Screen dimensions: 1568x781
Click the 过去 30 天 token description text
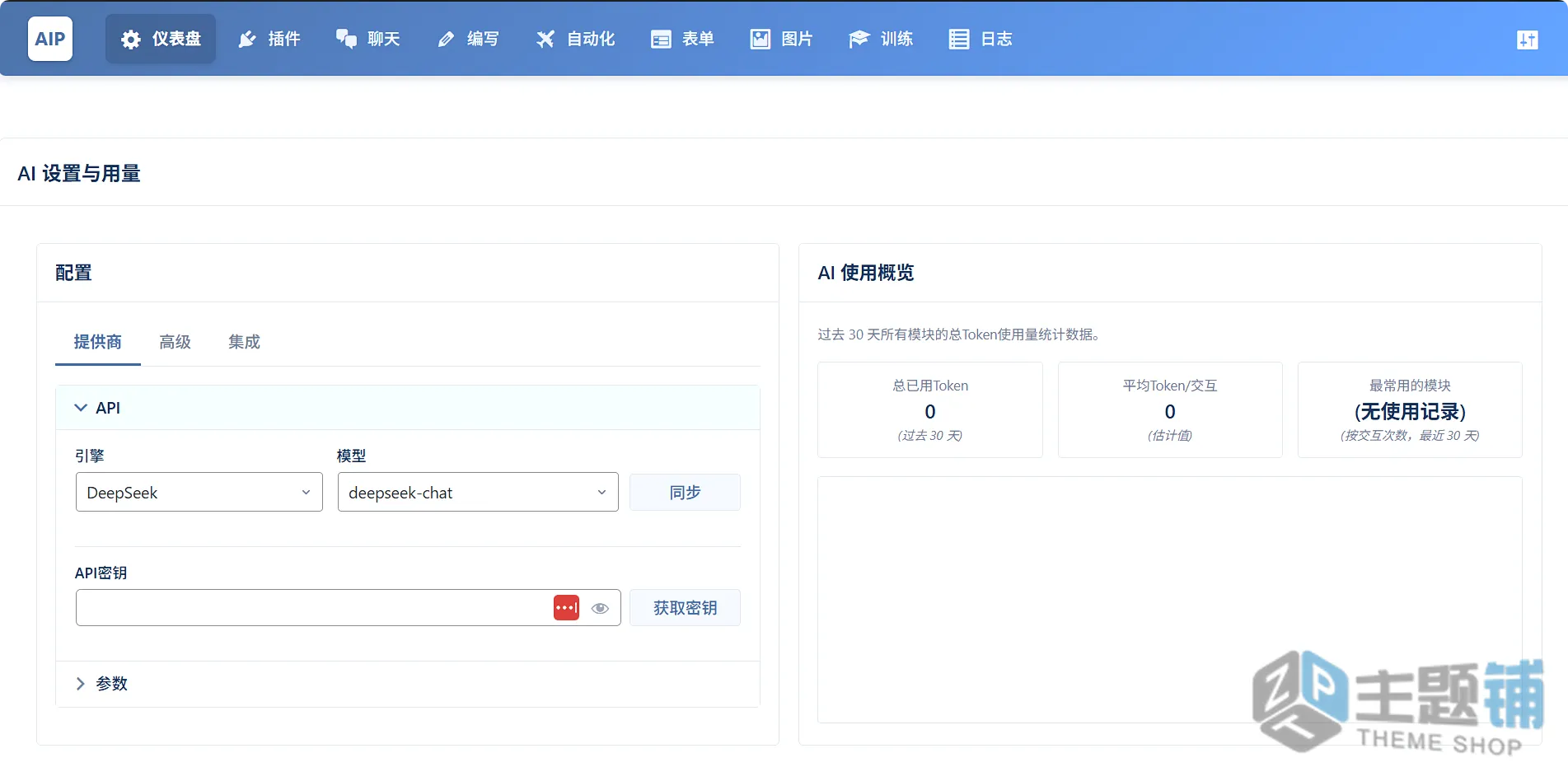(x=960, y=334)
